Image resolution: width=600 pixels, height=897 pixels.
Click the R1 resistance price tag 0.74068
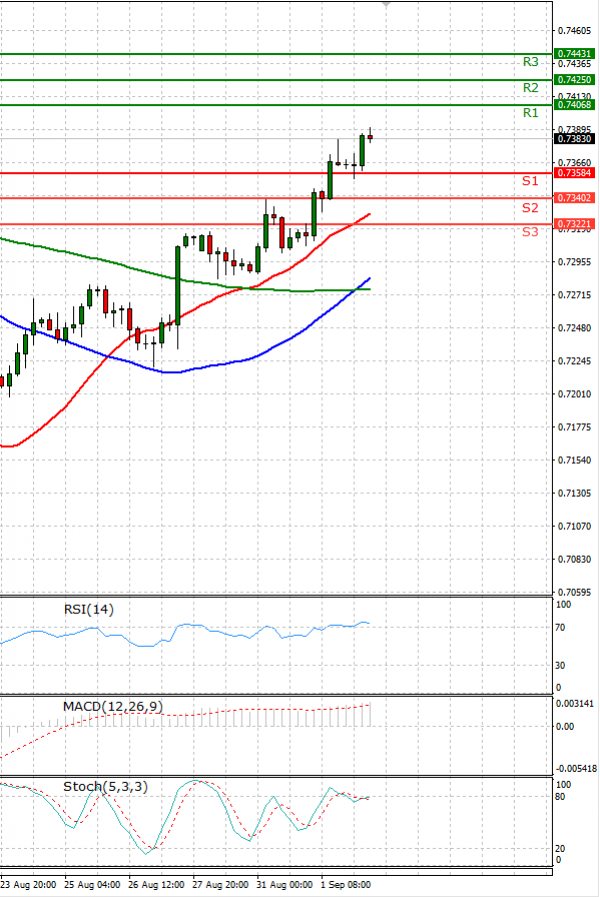click(x=574, y=105)
